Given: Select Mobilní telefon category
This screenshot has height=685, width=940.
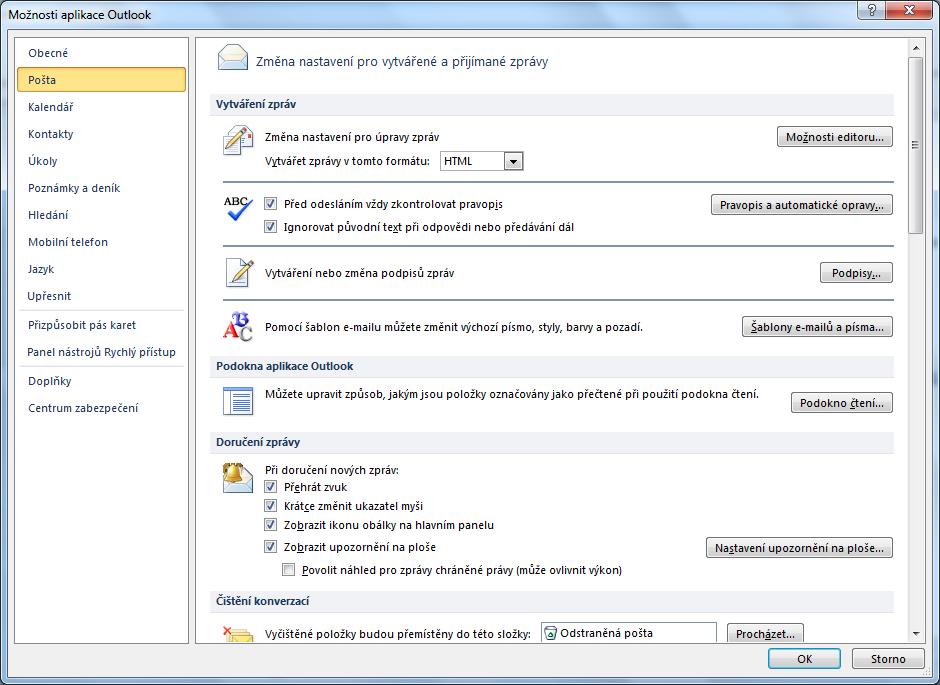Looking at the screenshot, I should coord(101,242).
